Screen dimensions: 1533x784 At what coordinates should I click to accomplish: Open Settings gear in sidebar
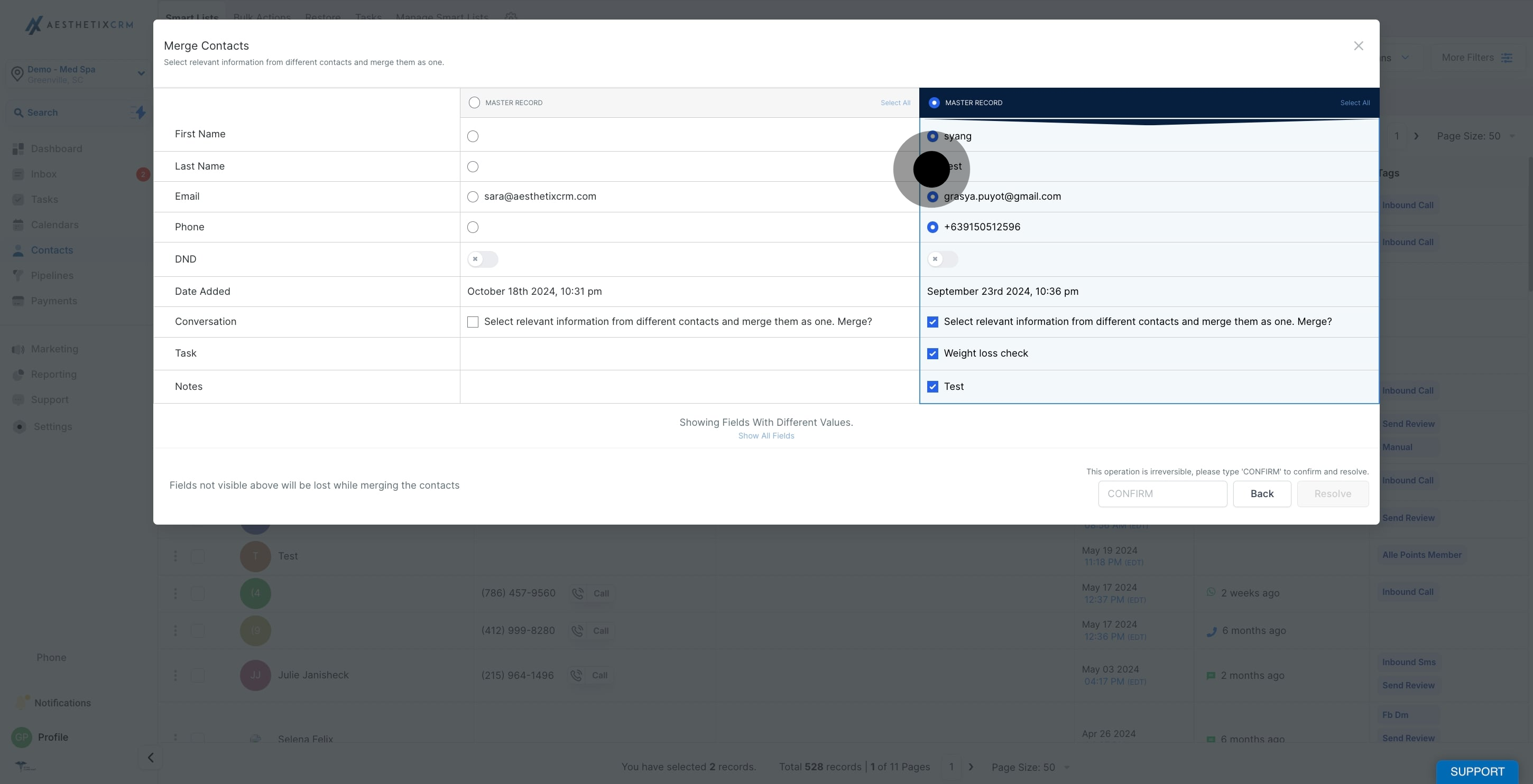(20, 426)
